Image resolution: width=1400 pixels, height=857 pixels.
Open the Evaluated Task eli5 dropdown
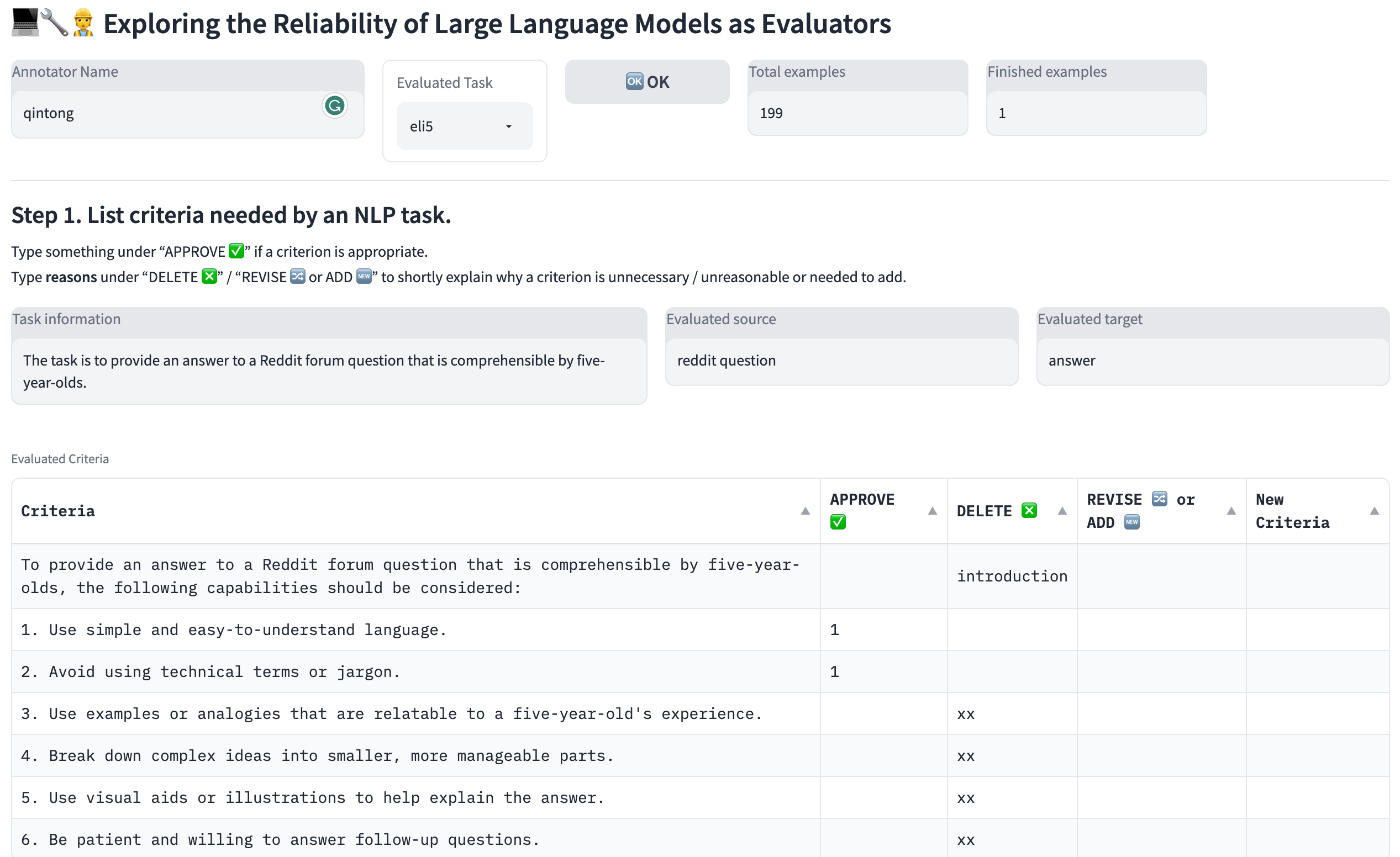pos(464,126)
